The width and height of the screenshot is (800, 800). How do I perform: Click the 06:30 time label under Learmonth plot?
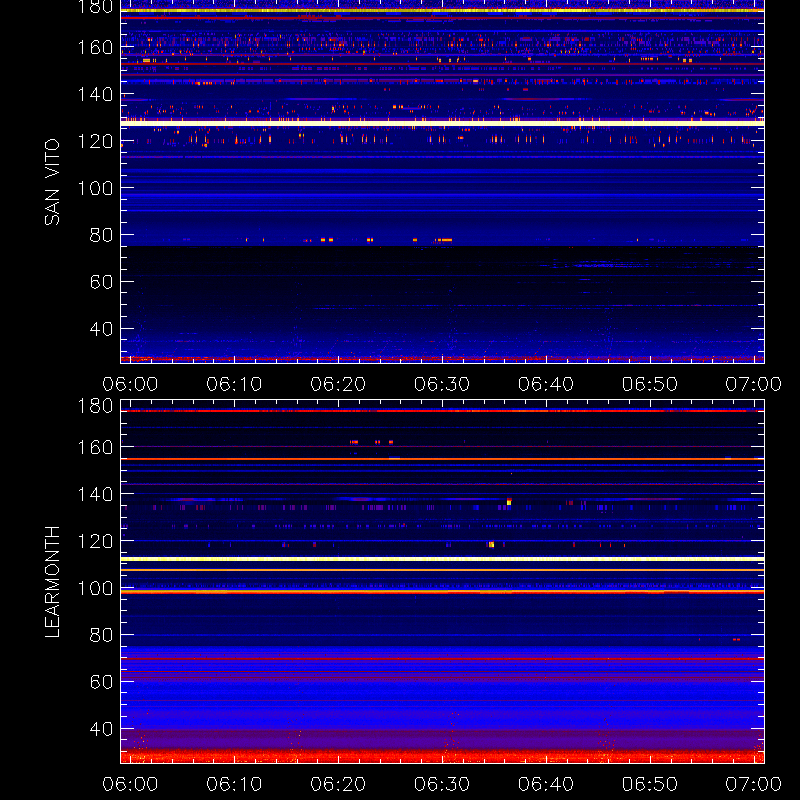[x=442, y=784]
